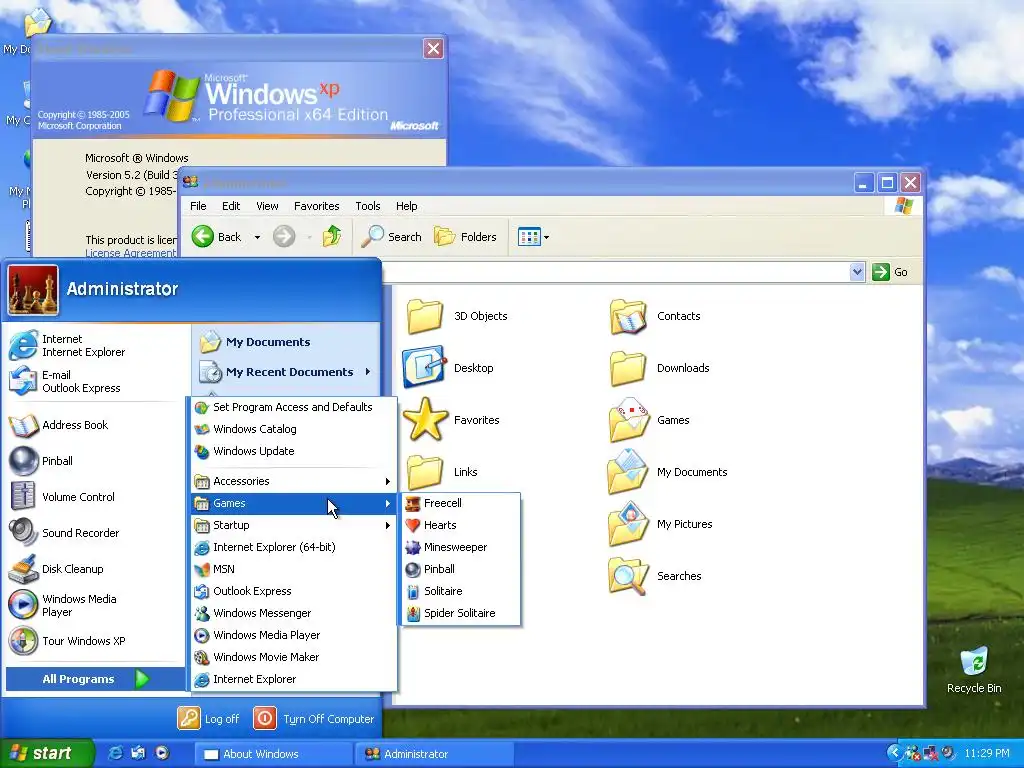This screenshot has height=768, width=1024.
Task: Open Freecell from the Games submenu
Action: [461, 503]
